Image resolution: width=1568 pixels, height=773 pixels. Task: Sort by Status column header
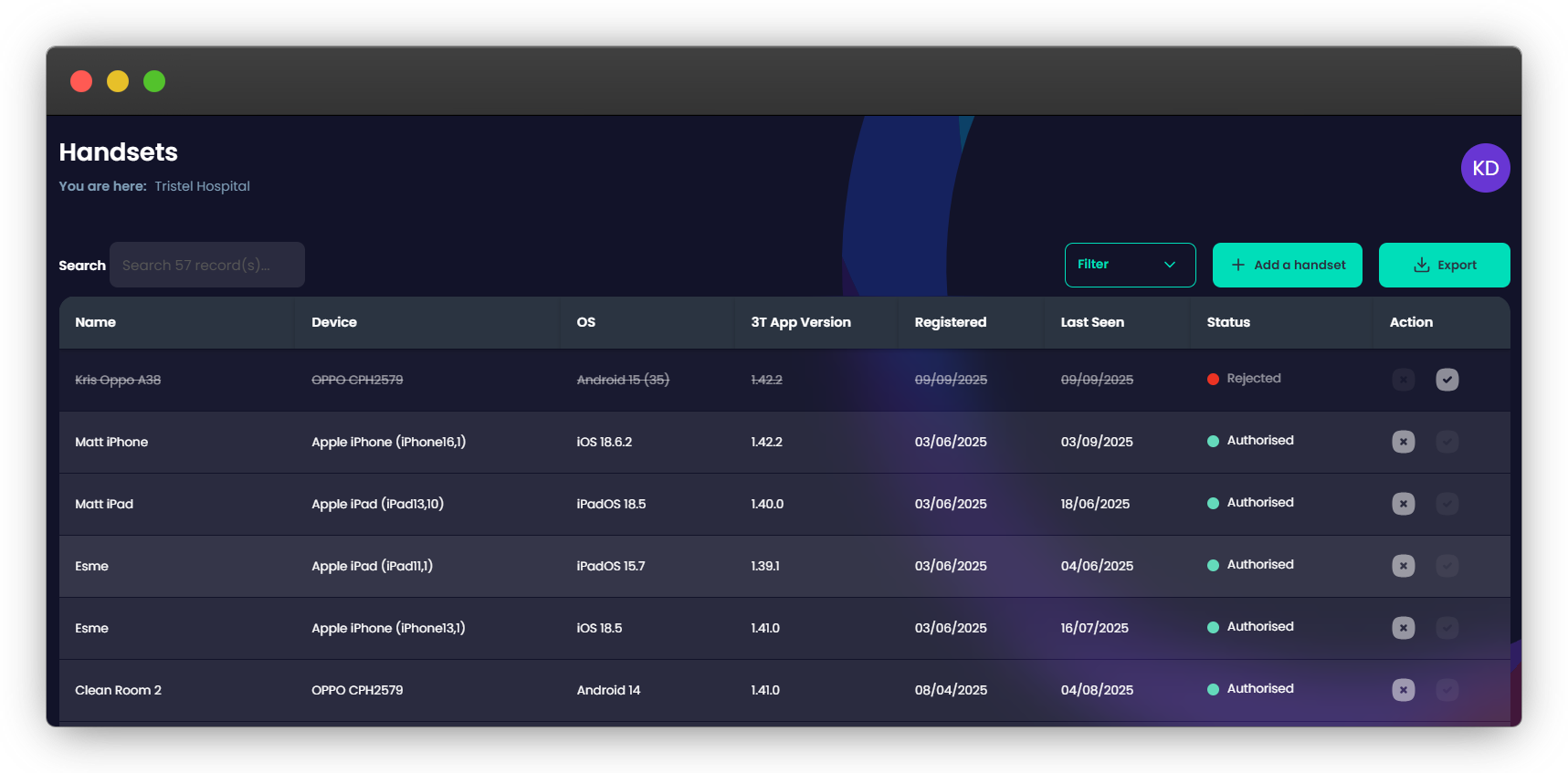pos(1228,322)
